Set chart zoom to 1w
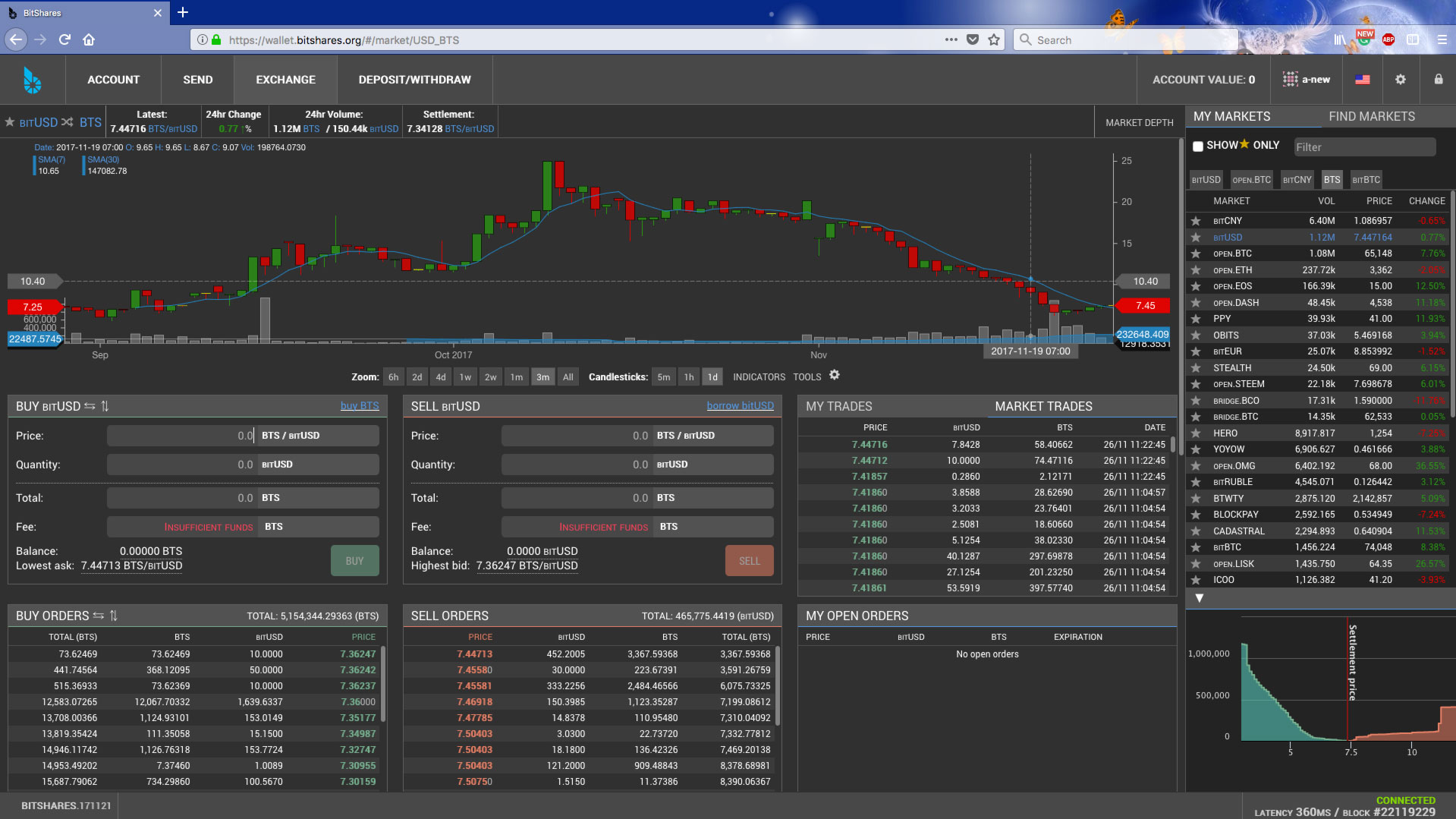 (465, 377)
